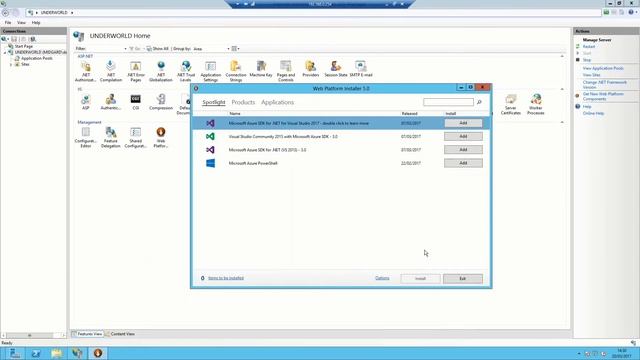Open the View menu
Image resolution: width=640 pixels, height=360 pixels.
[21, 23]
